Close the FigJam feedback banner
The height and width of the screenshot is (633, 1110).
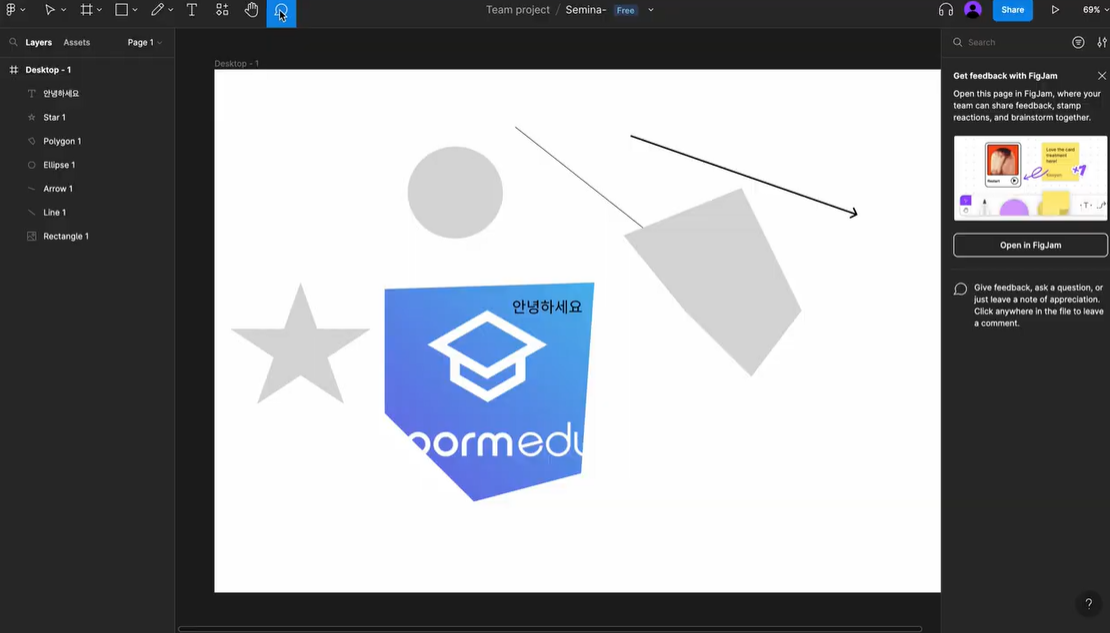coord(1102,76)
